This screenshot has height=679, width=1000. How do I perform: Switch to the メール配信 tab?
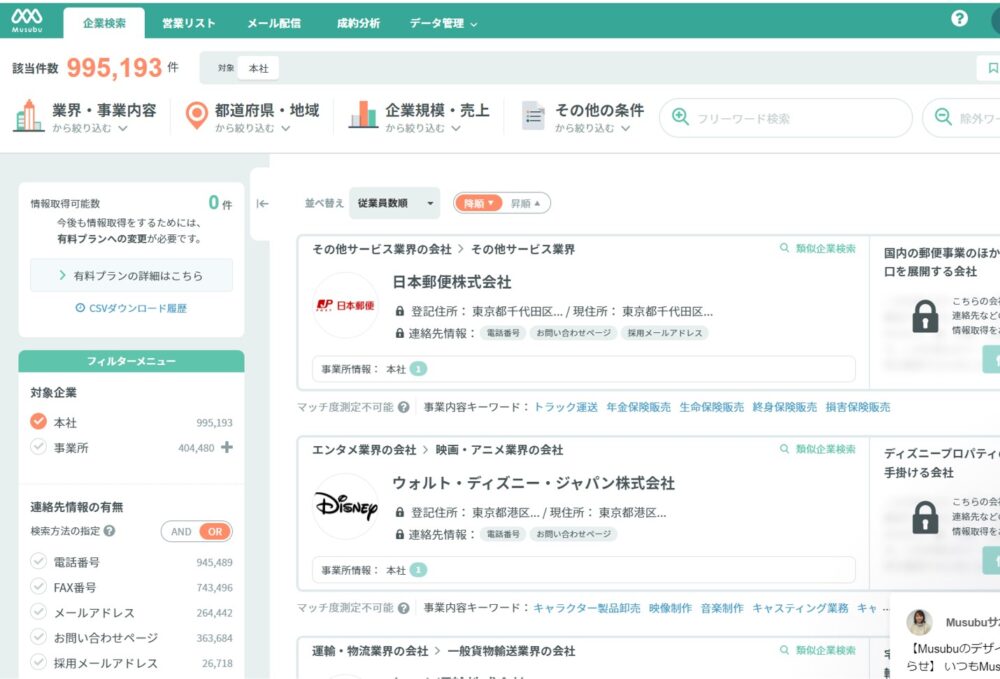click(274, 24)
